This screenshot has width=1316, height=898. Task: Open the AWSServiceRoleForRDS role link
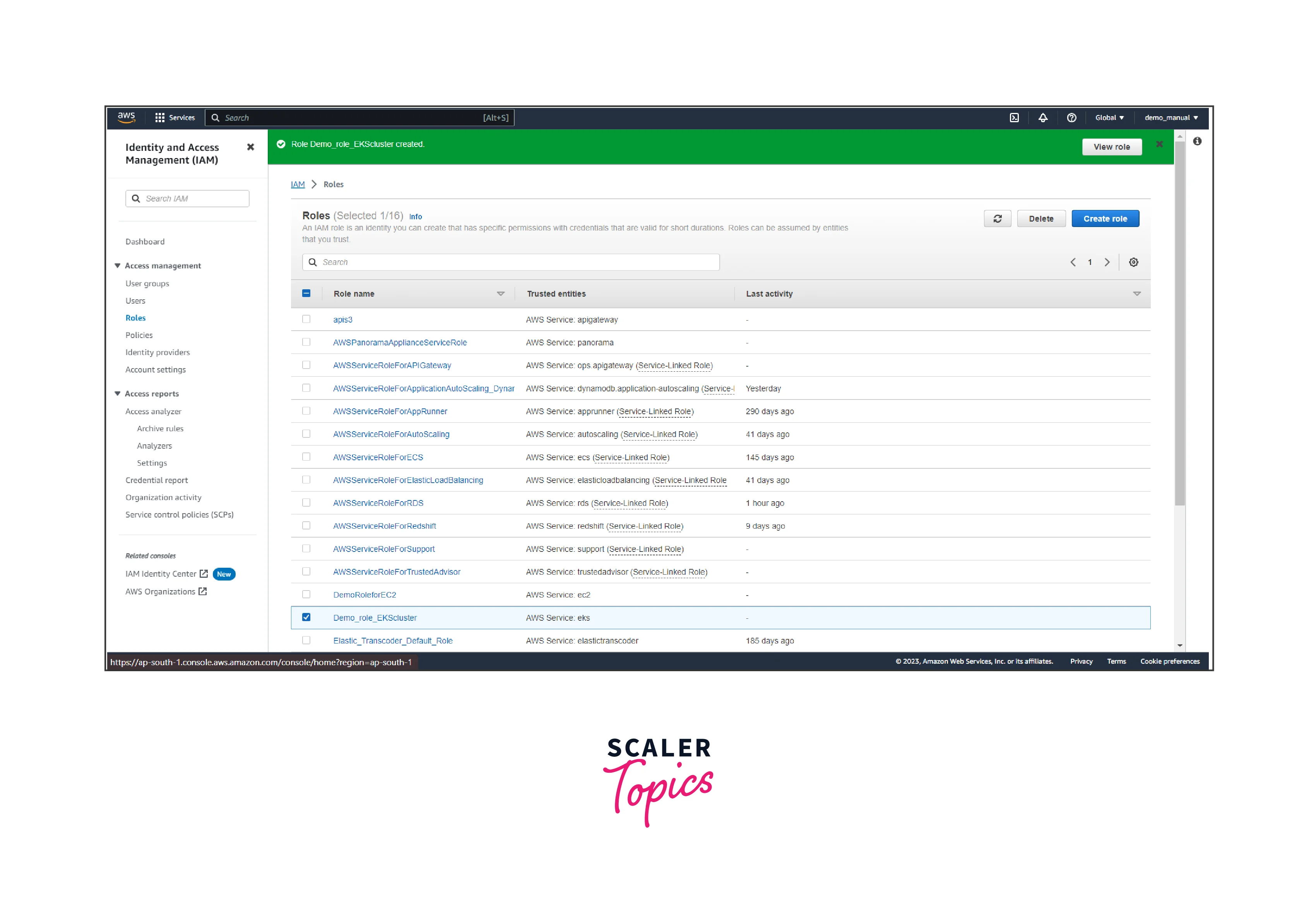(378, 503)
